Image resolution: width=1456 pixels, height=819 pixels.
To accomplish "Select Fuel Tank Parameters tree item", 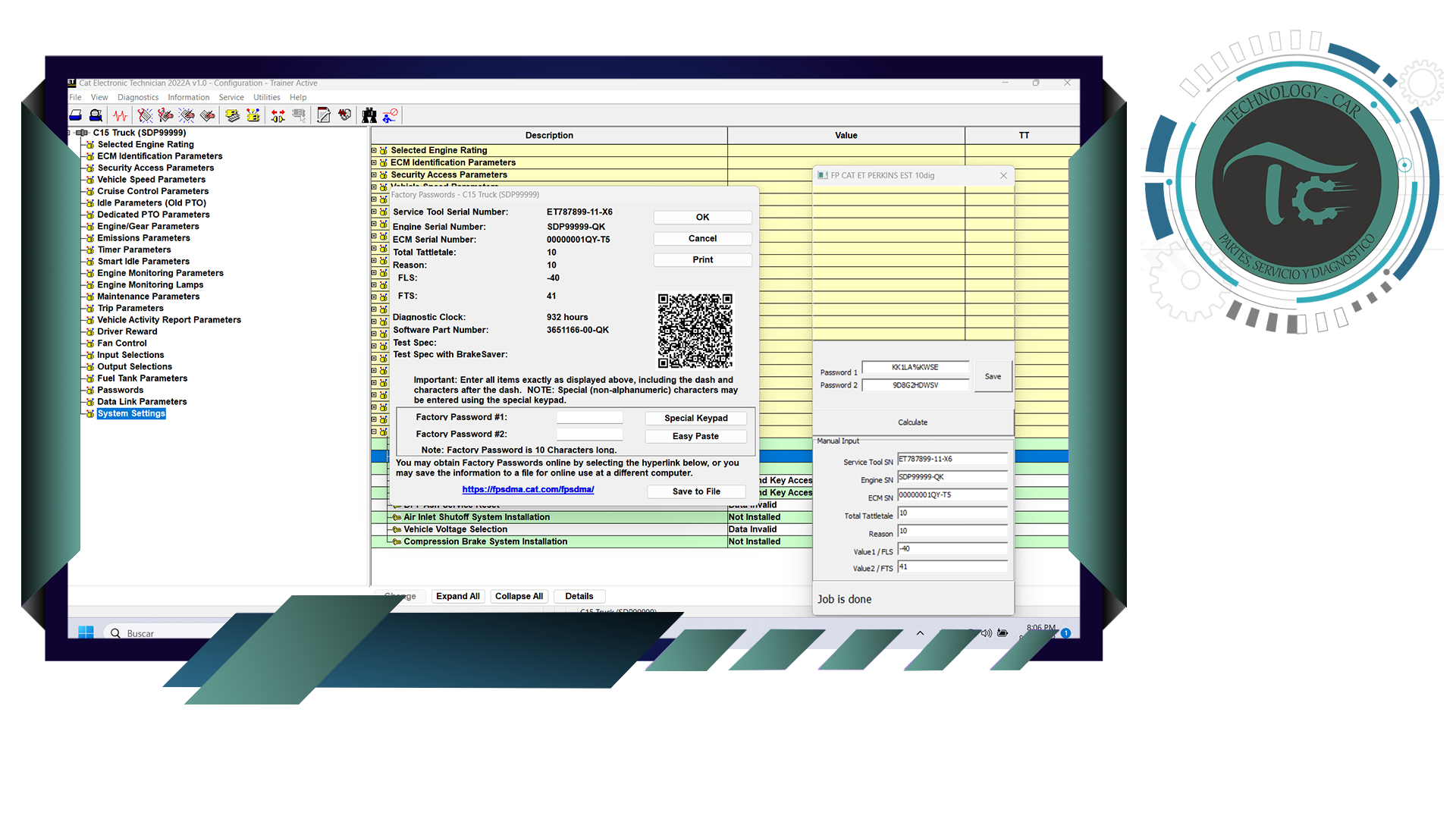I will point(142,378).
